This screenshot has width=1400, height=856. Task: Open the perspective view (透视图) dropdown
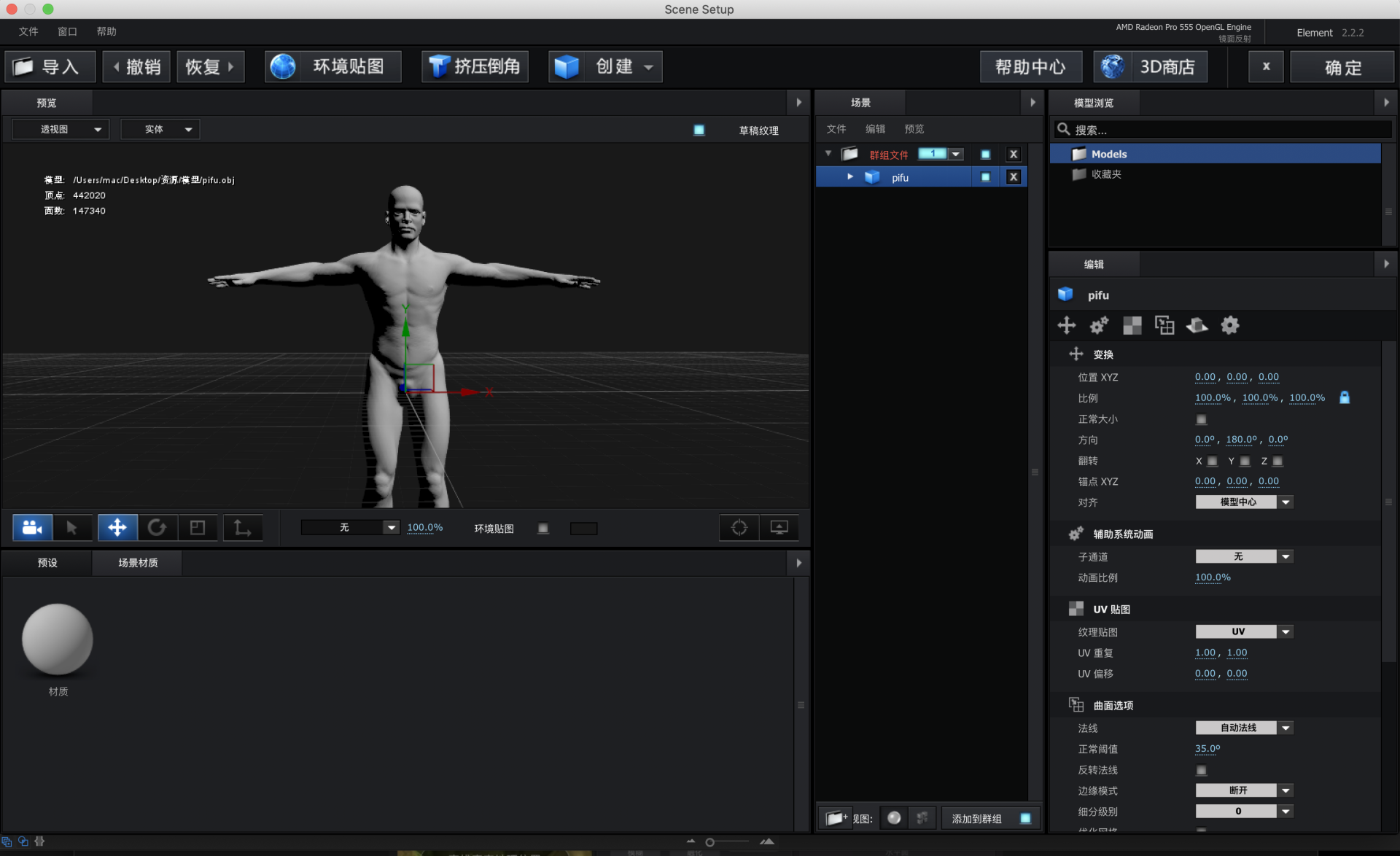pyautogui.click(x=61, y=129)
